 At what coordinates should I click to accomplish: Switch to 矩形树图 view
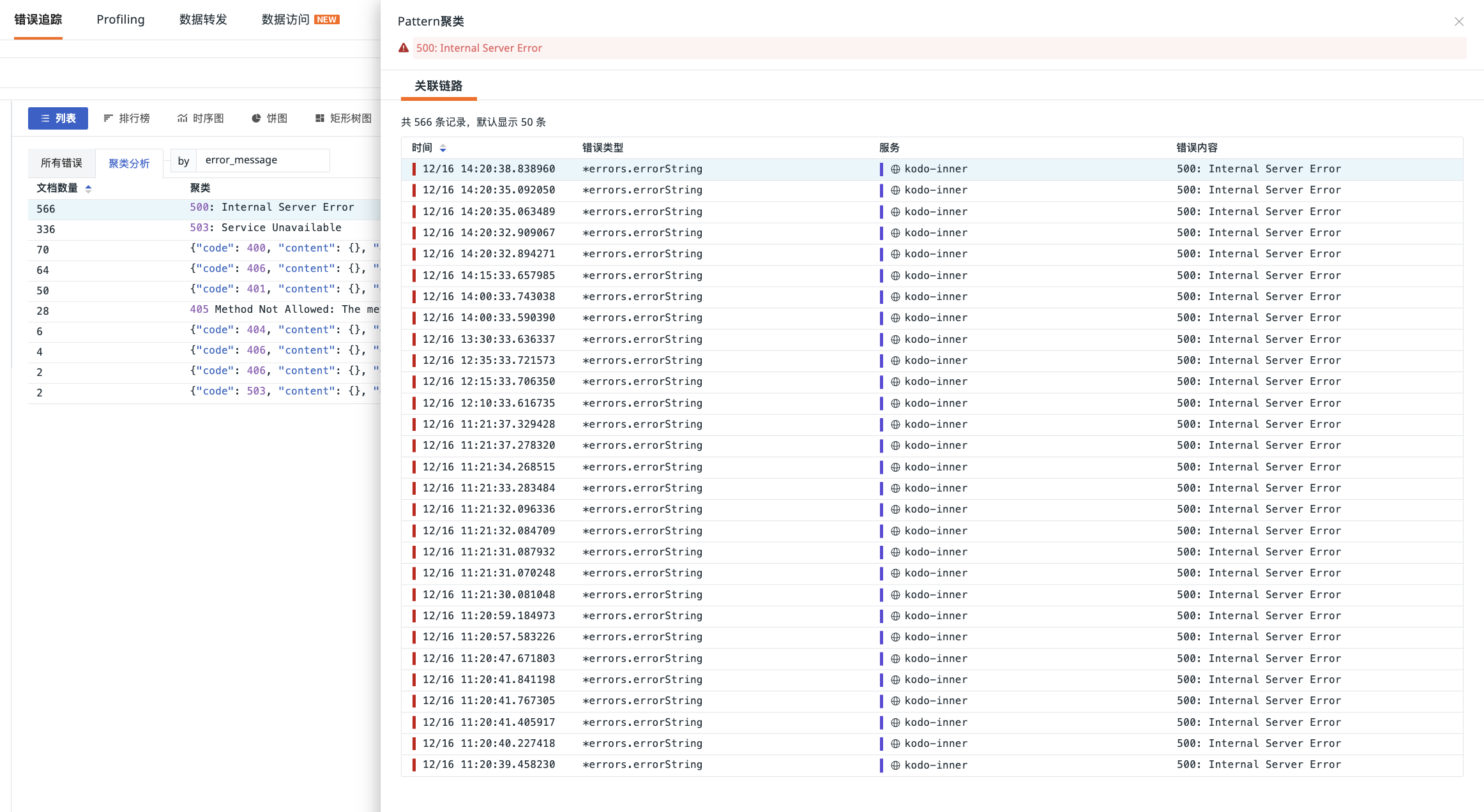344,118
